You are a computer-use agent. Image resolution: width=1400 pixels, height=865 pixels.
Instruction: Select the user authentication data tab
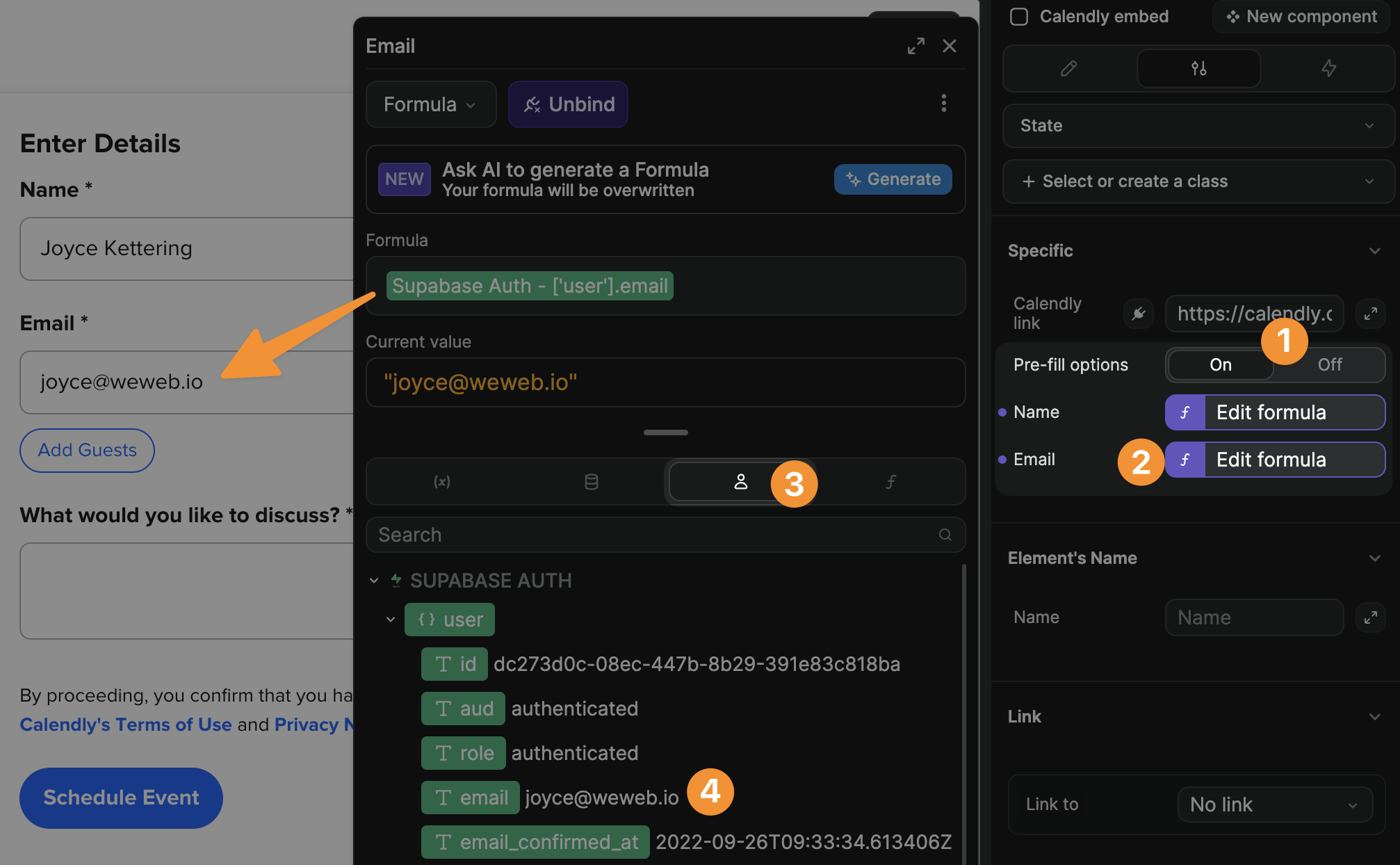tap(741, 481)
